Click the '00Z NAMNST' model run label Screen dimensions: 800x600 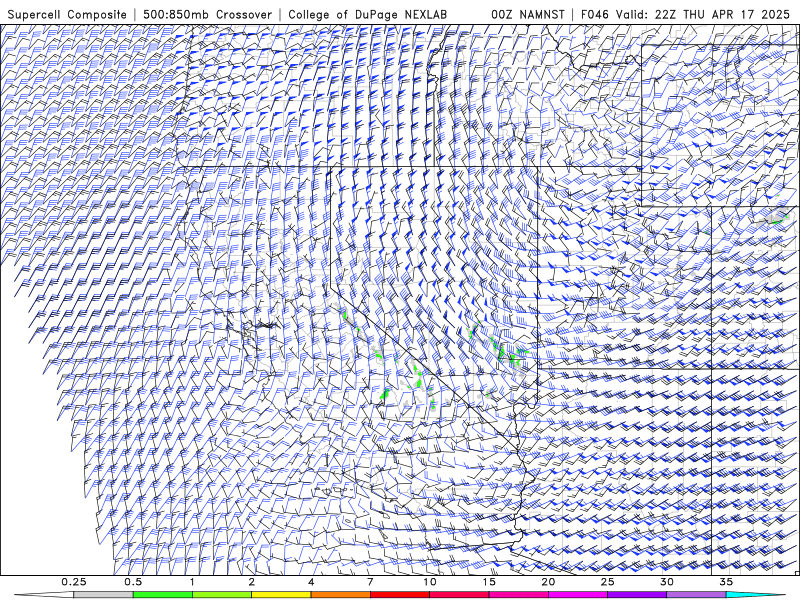(x=528, y=14)
